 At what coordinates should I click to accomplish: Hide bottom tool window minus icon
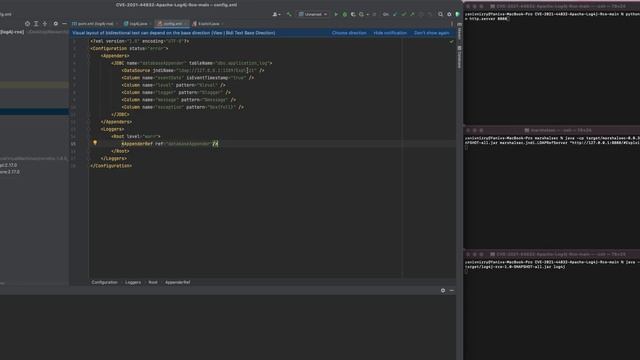tap(451, 290)
